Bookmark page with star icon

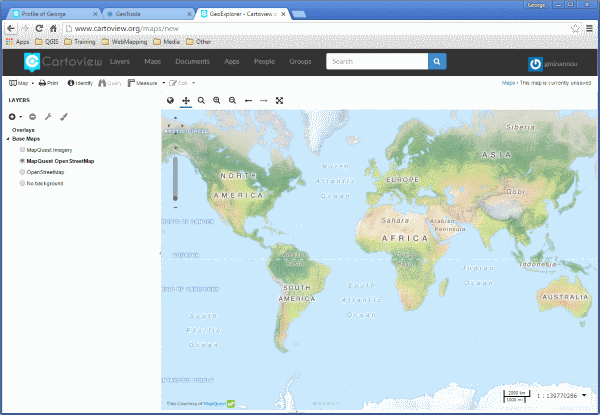point(575,28)
